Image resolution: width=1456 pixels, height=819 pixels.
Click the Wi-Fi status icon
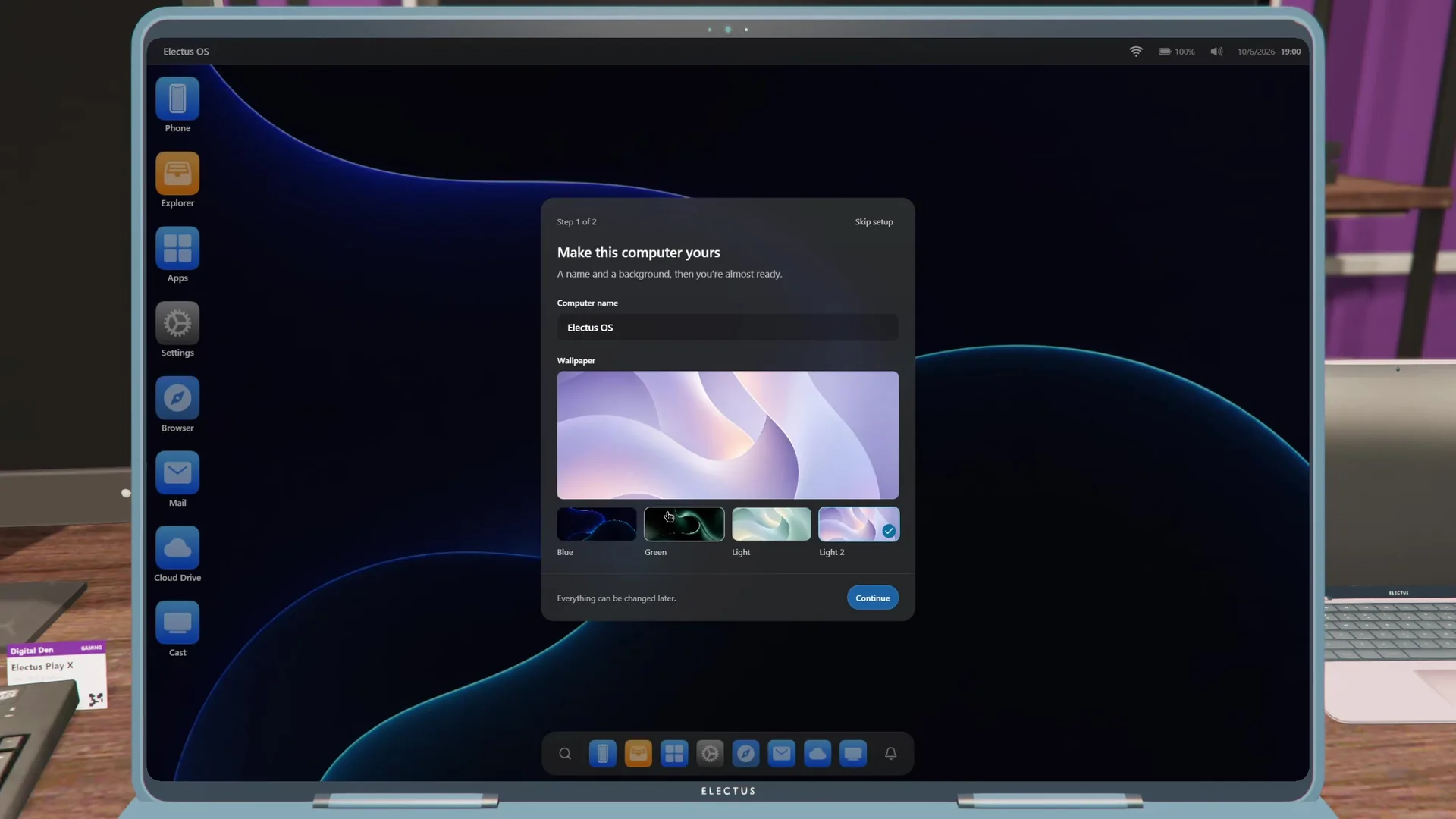pos(1136,52)
